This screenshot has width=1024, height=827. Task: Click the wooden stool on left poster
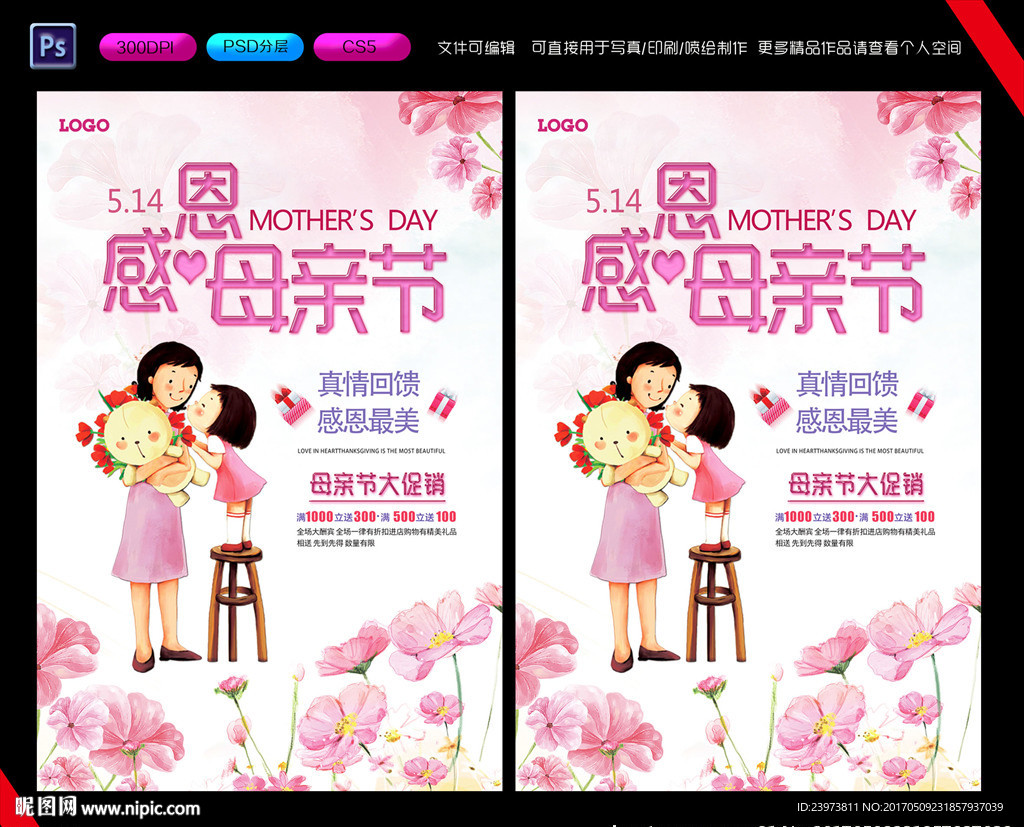(x=238, y=604)
